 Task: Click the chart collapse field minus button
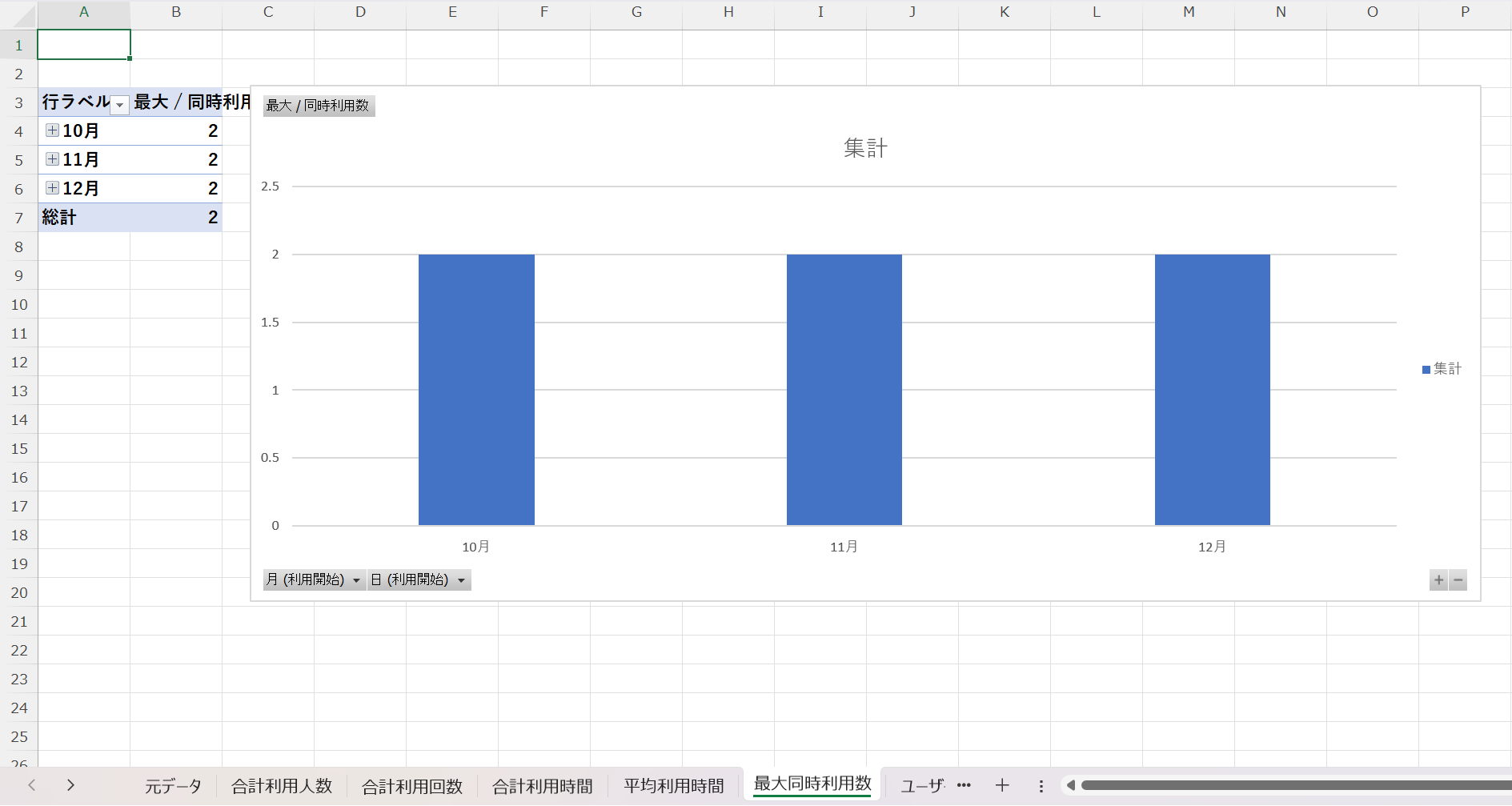point(1458,580)
